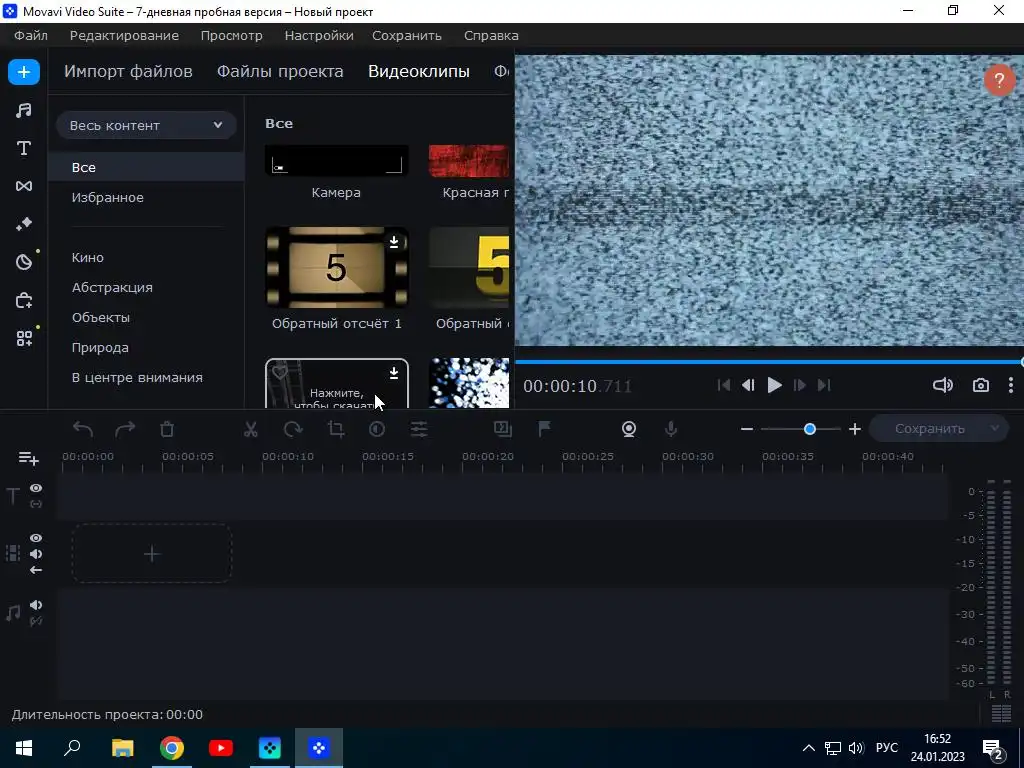Open the Просмотр menu

point(231,35)
